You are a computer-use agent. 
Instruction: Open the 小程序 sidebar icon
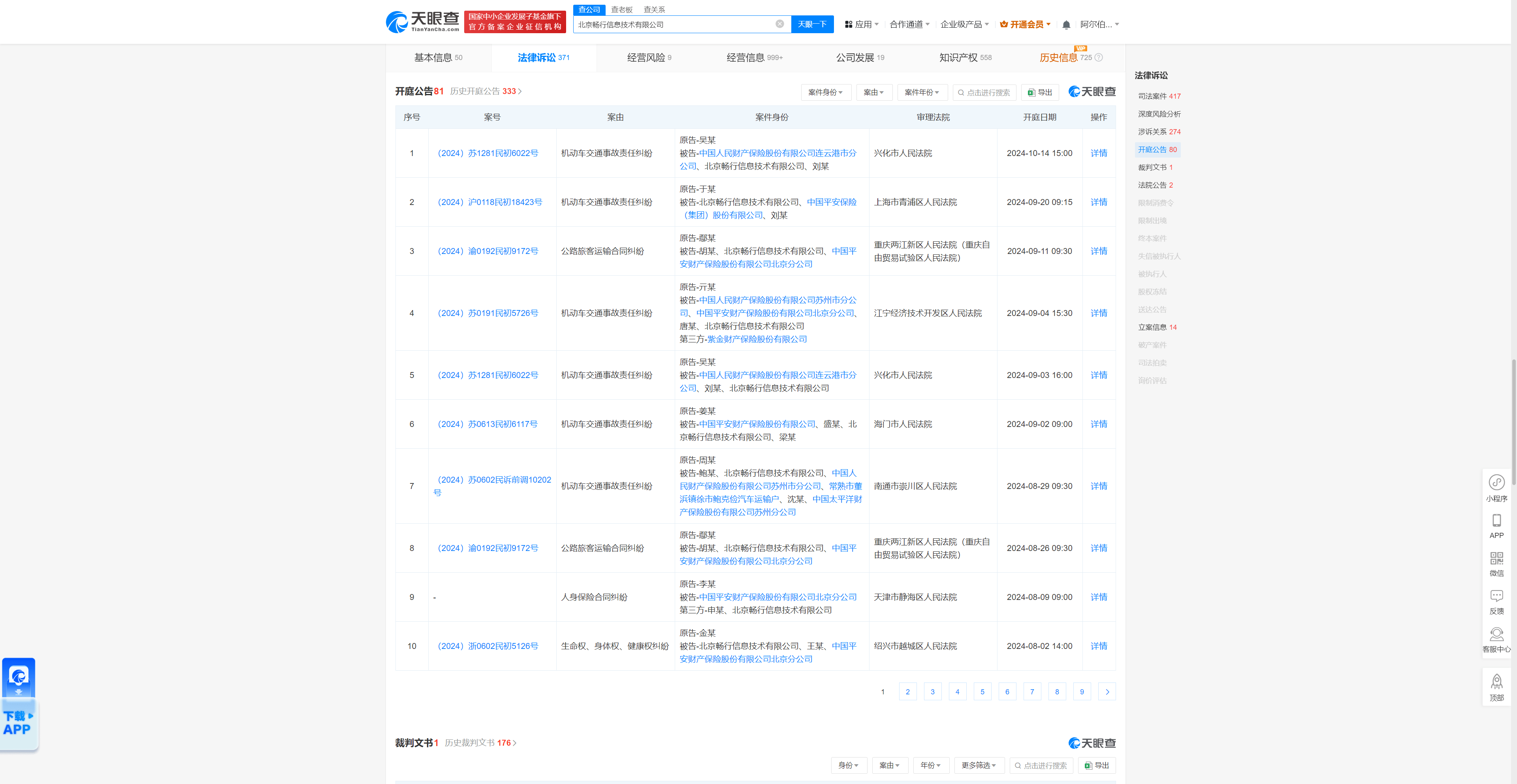tap(1496, 489)
